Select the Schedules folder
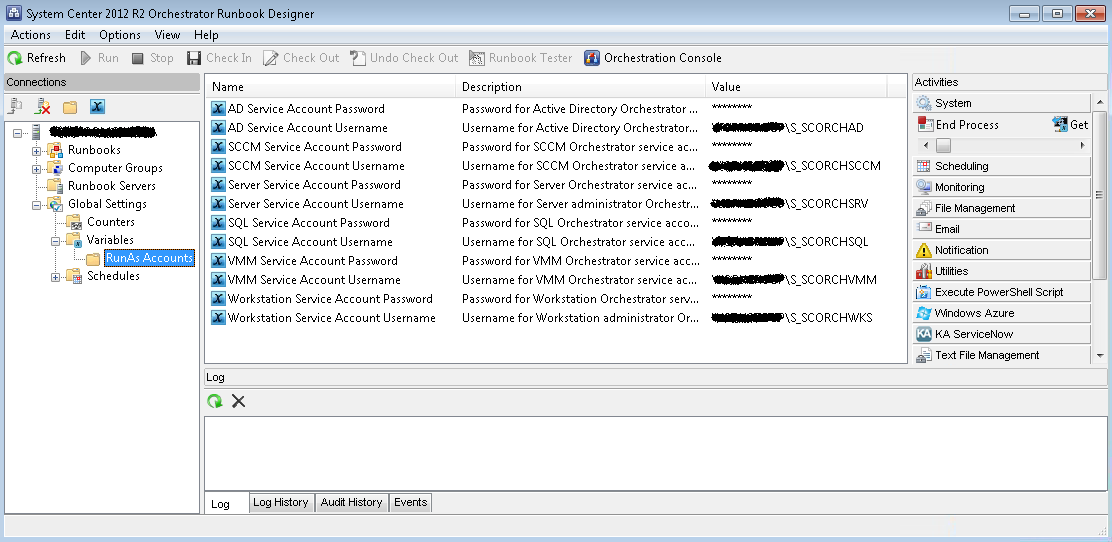Viewport: 1112px width, 542px height. (113, 276)
